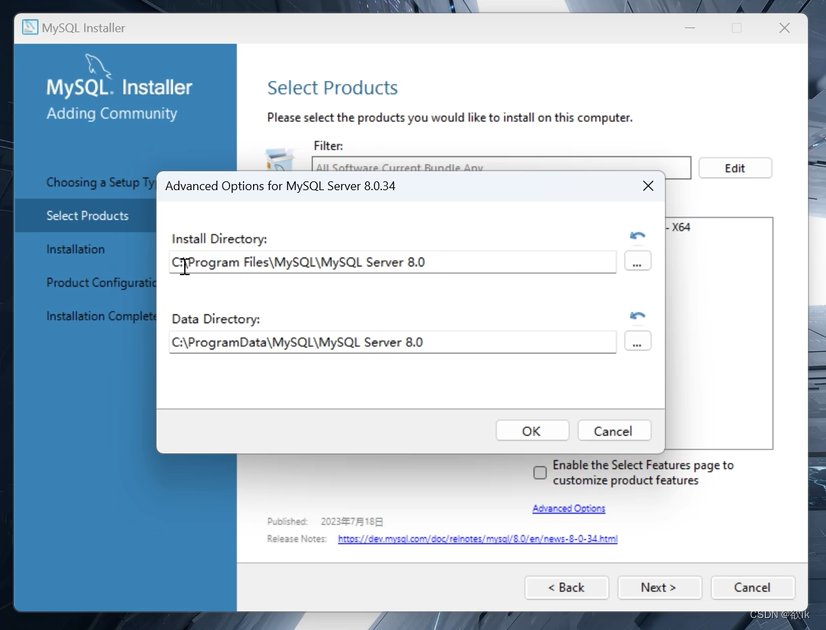Screen dimensions: 826x630
Task: Browse for Data Directory folder
Action: (637, 341)
